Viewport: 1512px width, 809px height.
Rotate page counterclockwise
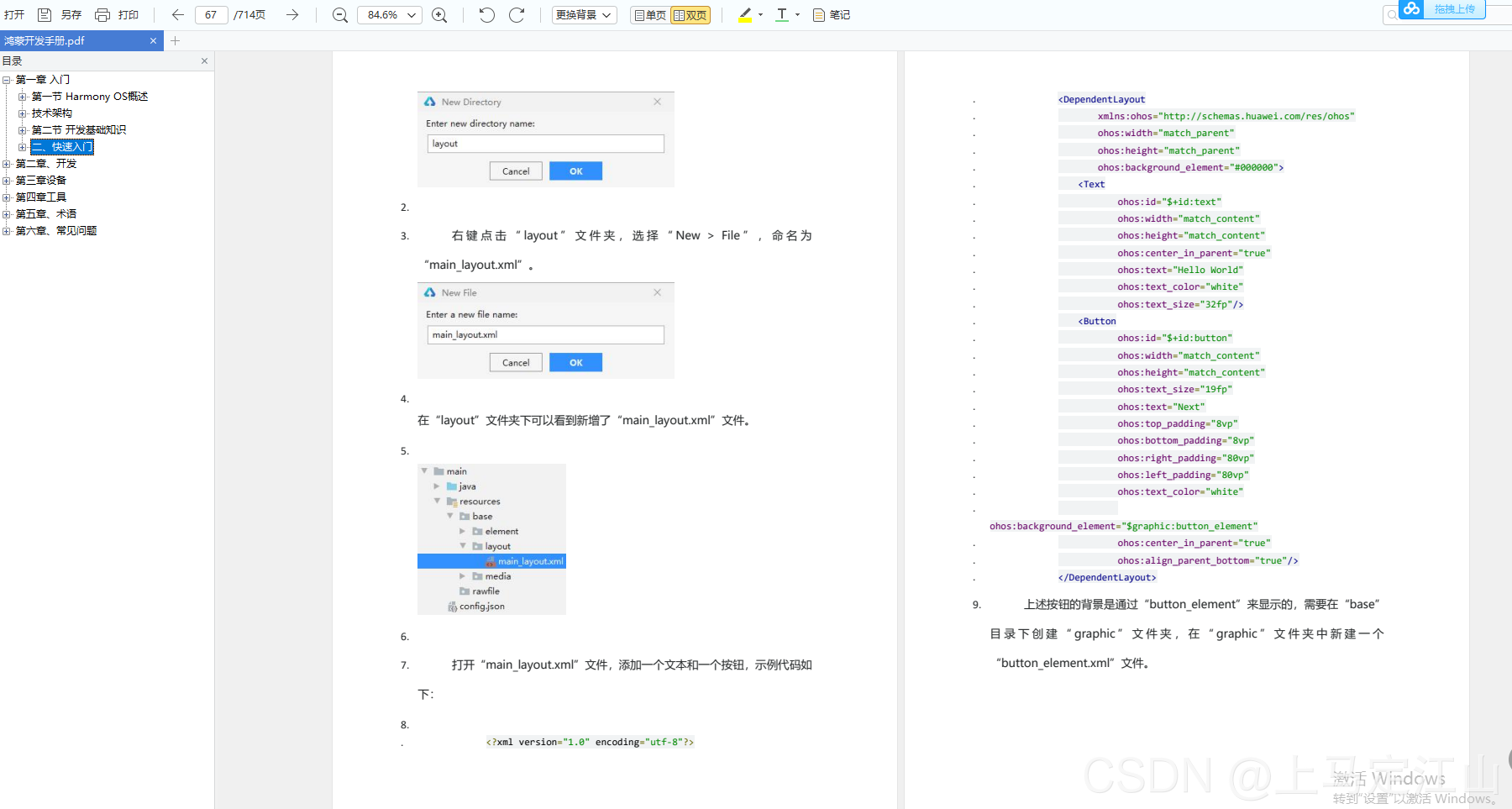486,14
